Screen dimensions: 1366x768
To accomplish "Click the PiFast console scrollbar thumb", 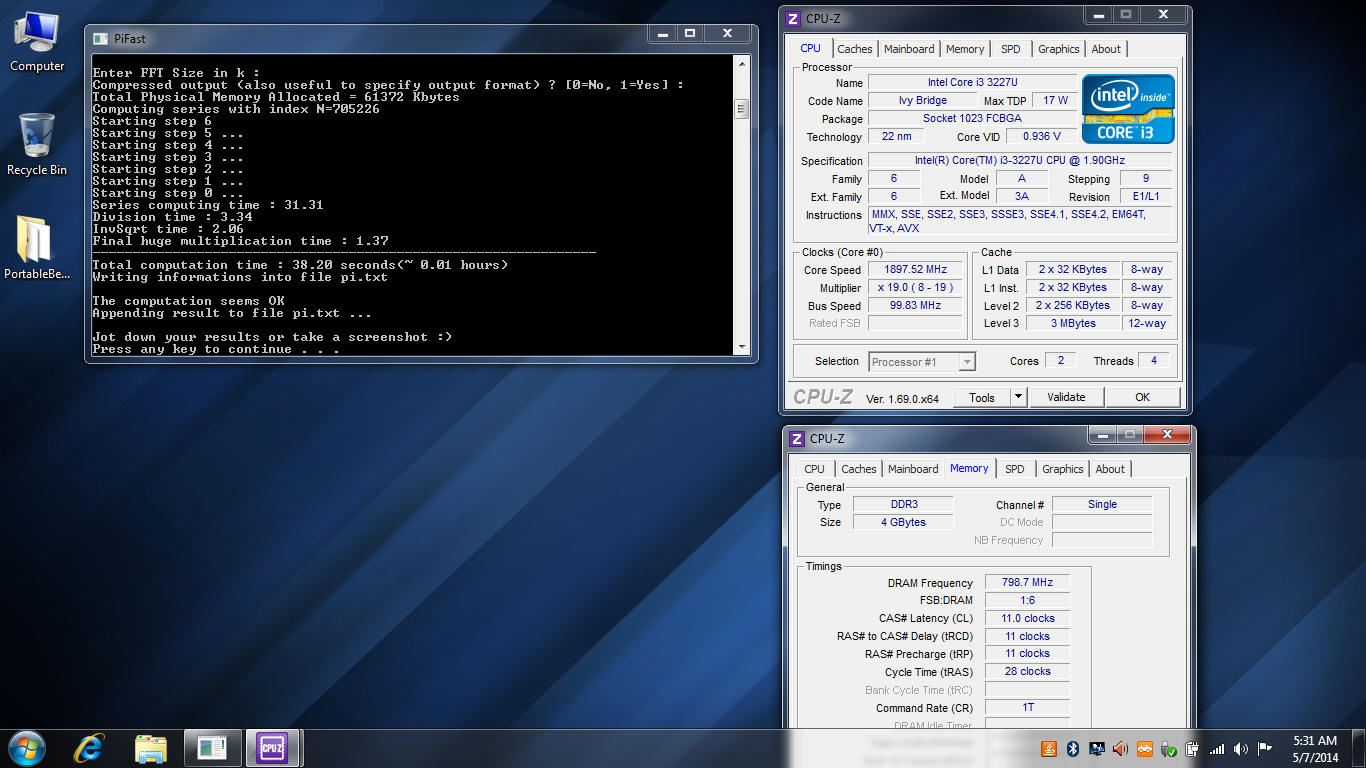I will coord(741,108).
